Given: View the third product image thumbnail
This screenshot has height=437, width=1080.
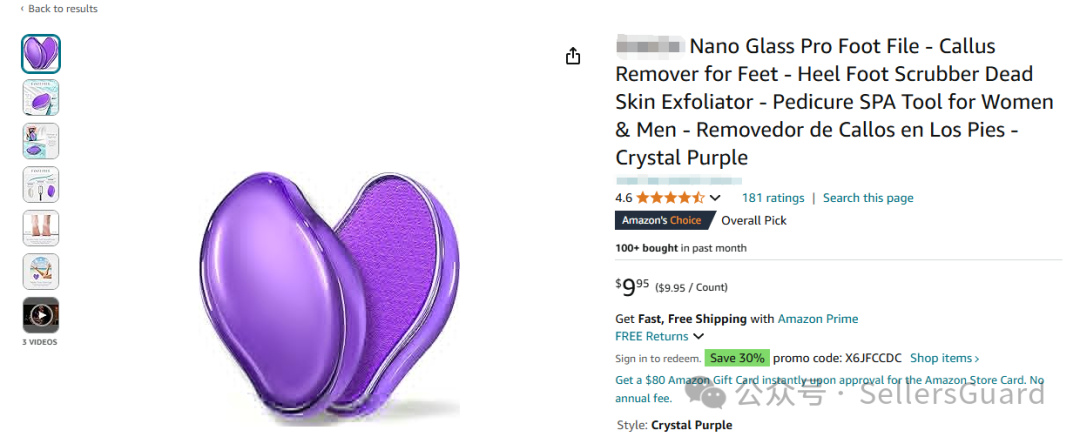Looking at the screenshot, I should click(x=41, y=141).
